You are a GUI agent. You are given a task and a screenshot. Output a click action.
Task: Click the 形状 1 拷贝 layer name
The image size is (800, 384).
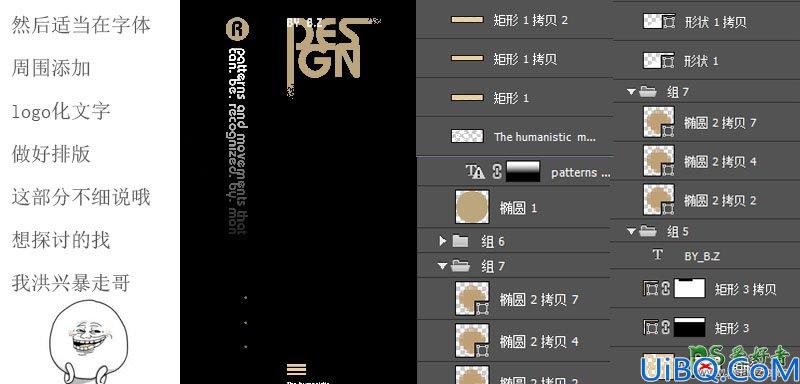[x=715, y=22]
